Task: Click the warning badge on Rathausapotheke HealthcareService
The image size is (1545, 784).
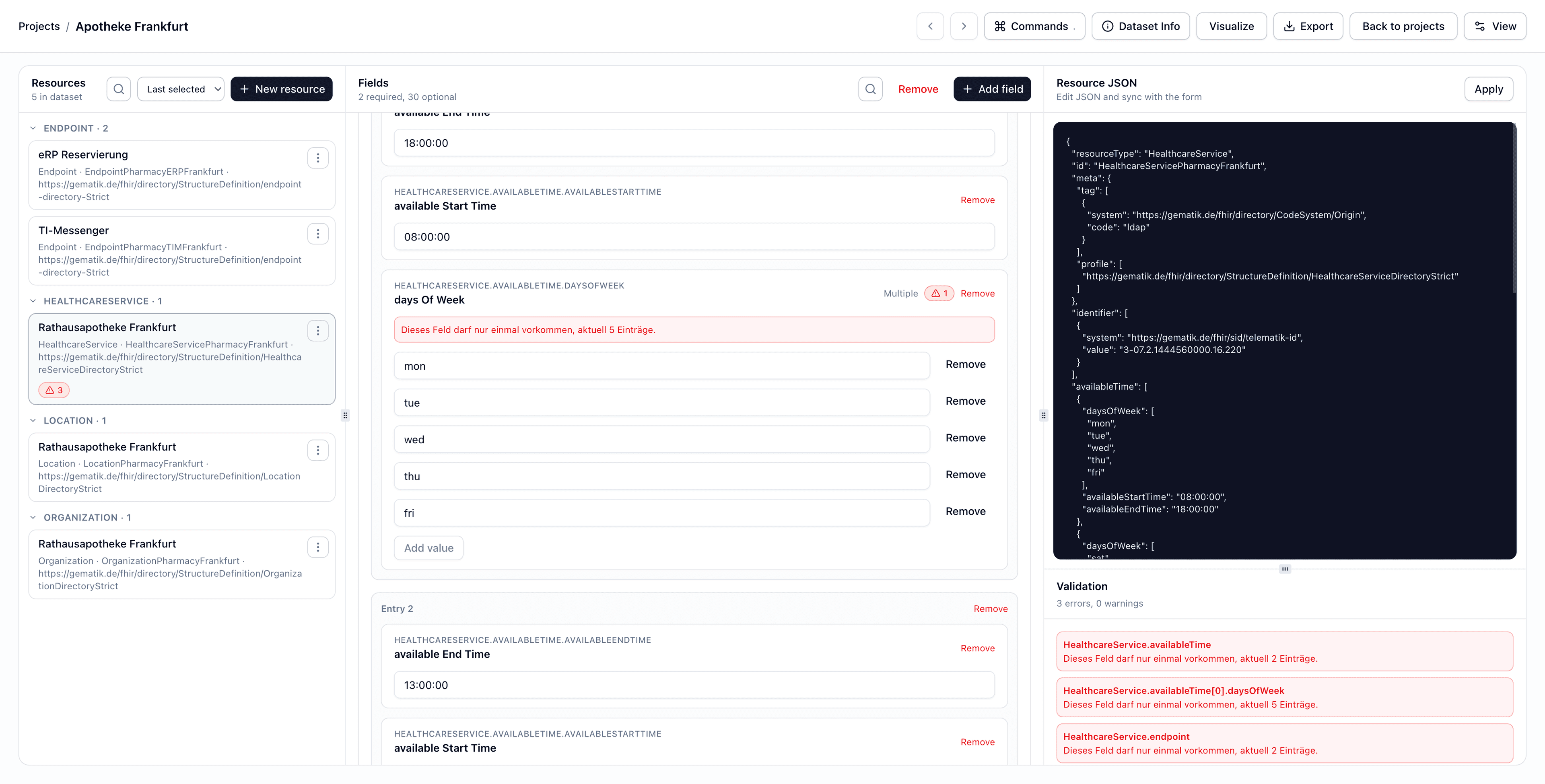Action: pyautogui.click(x=54, y=390)
